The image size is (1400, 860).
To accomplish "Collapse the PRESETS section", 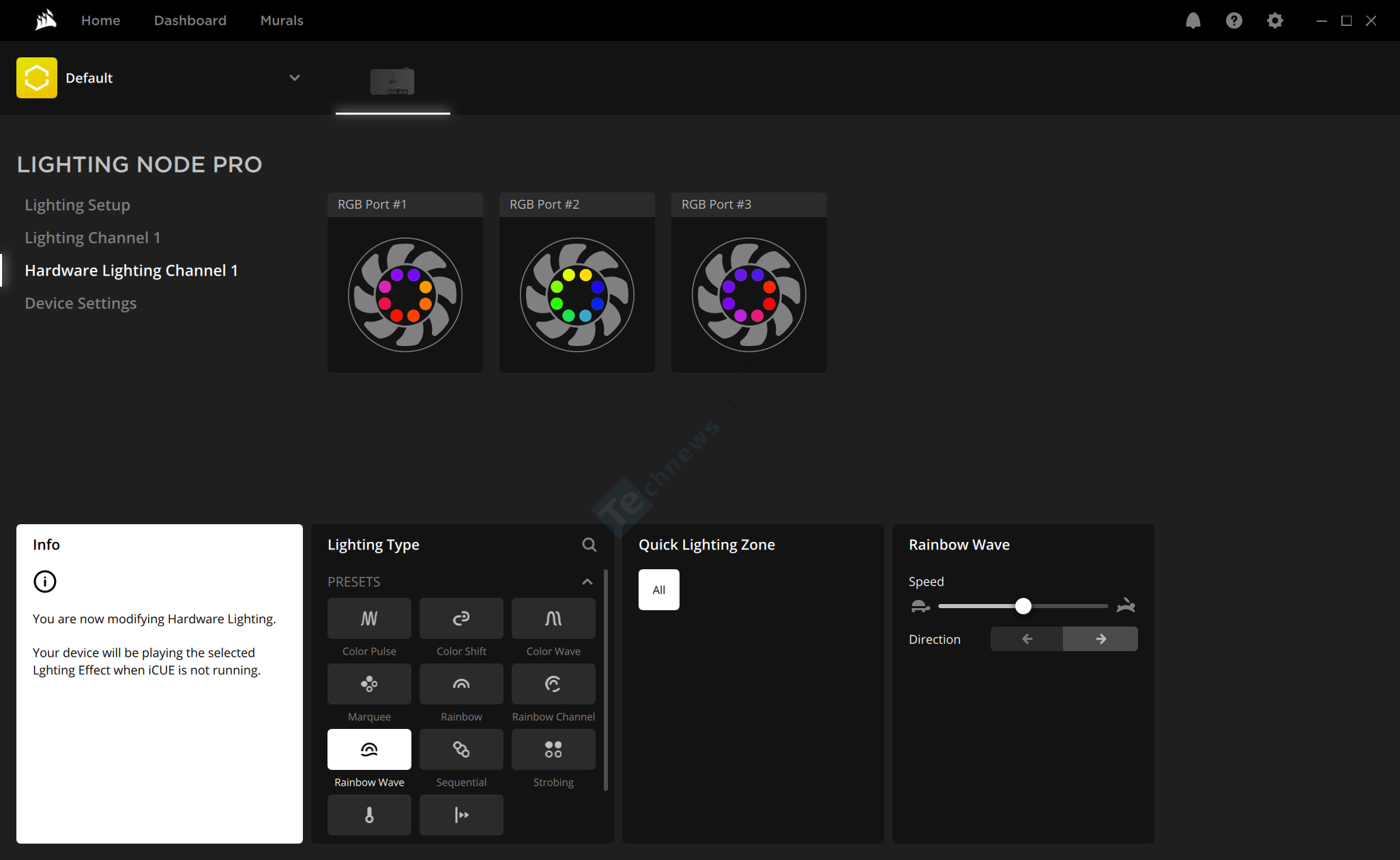I will tap(587, 582).
